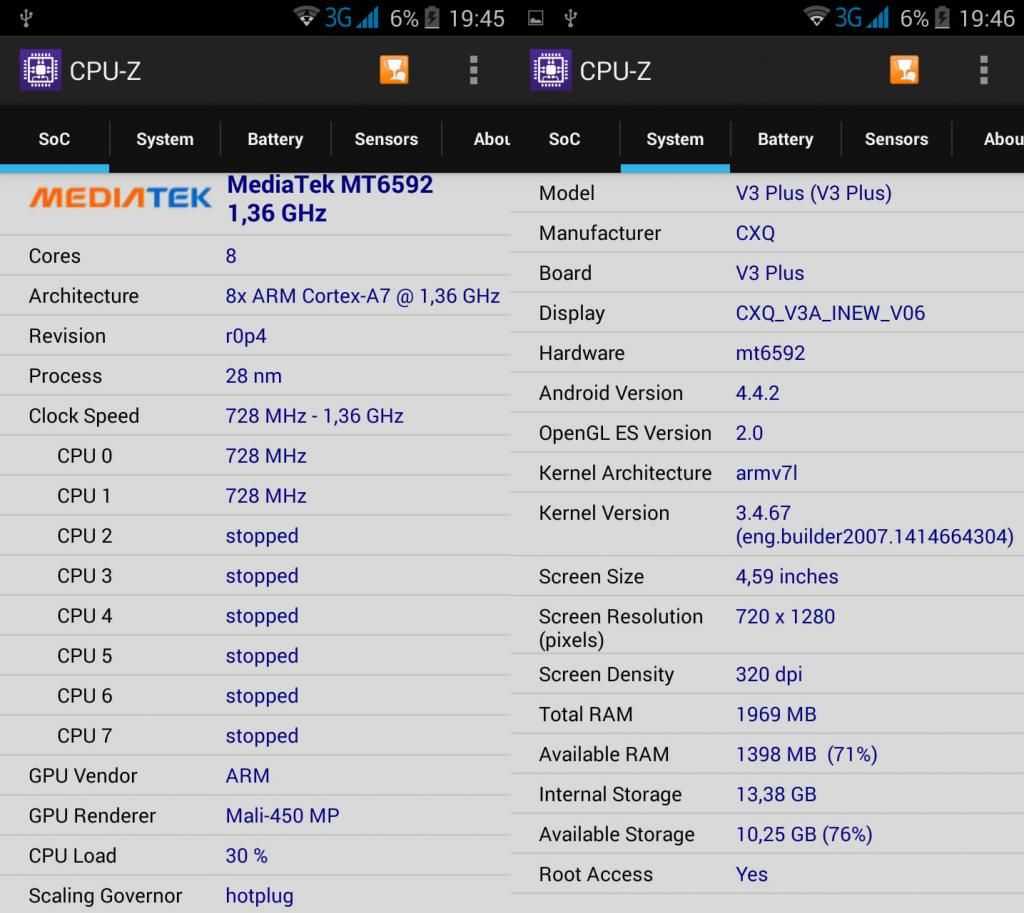Tap the orange trophy icon on the right screen
The height and width of the screenshot is (913, 1024).
click(x=904, y=70)
